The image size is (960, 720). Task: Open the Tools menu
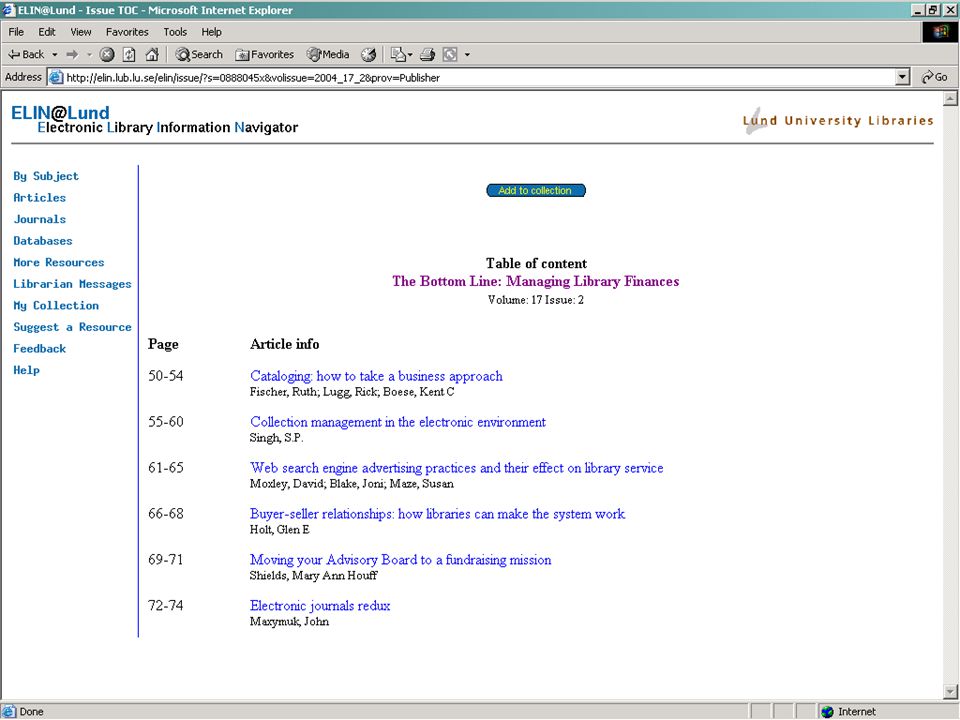[x=174, y=32]
